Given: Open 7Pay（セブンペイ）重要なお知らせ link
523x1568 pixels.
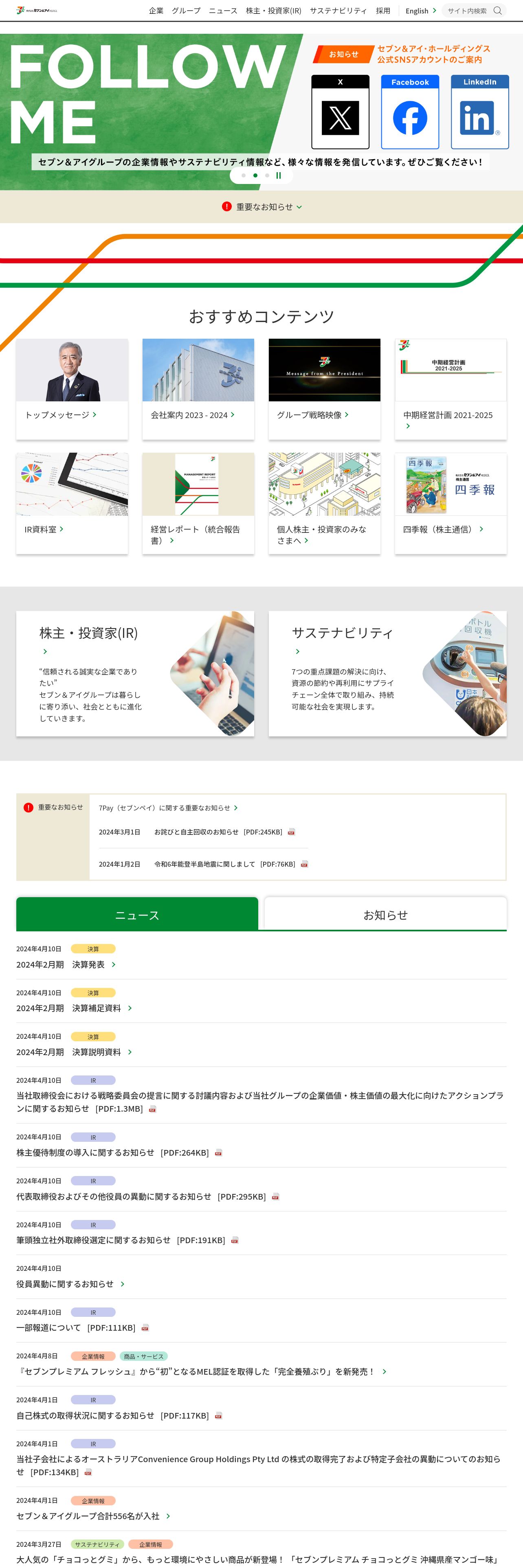Looking at the screenshot, I should point(168,808).
